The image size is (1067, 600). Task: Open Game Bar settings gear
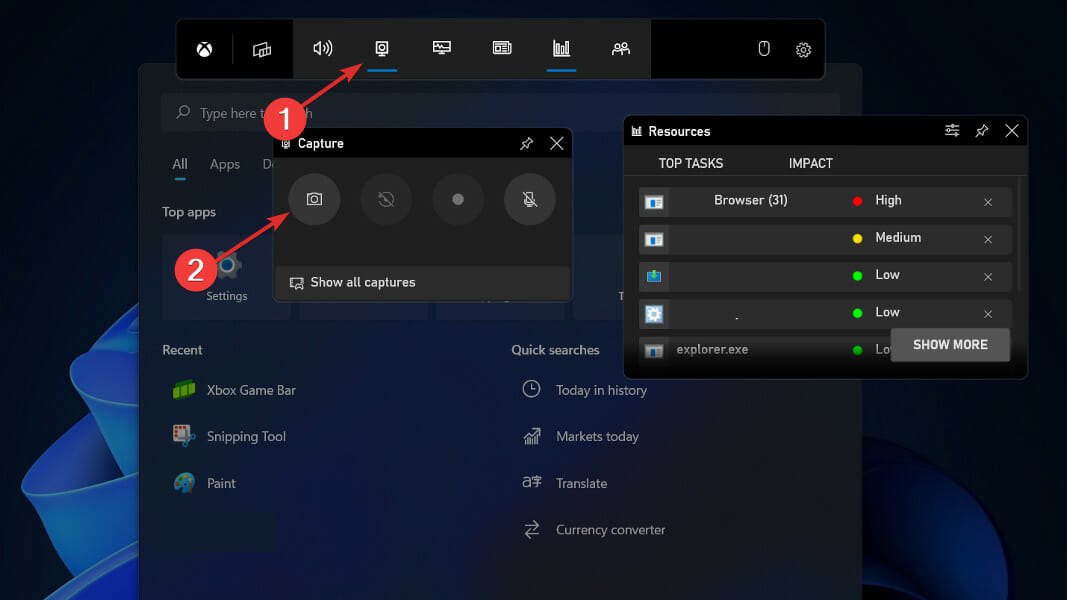[x=803, y=48]
